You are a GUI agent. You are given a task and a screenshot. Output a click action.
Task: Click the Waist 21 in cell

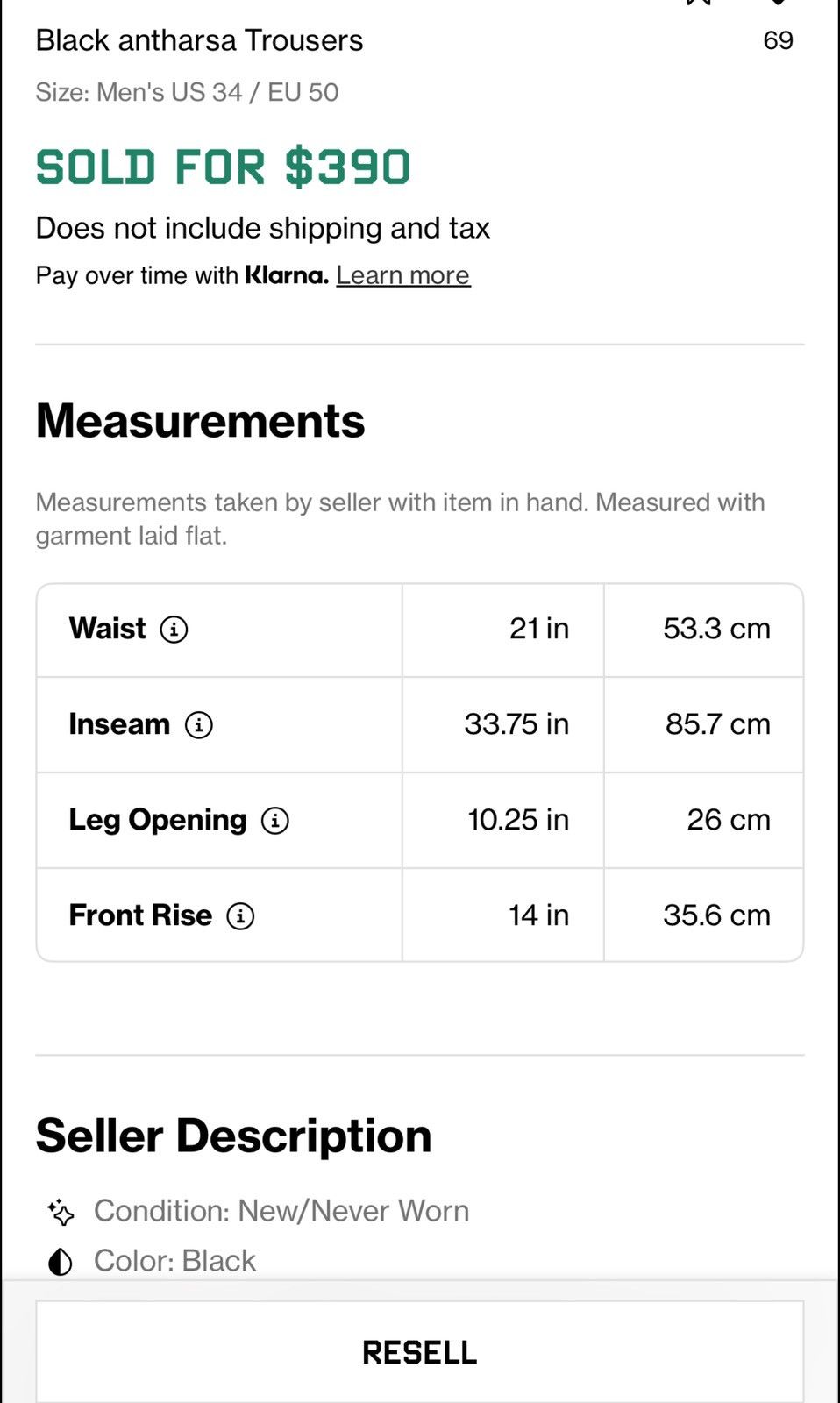[503, 630]
